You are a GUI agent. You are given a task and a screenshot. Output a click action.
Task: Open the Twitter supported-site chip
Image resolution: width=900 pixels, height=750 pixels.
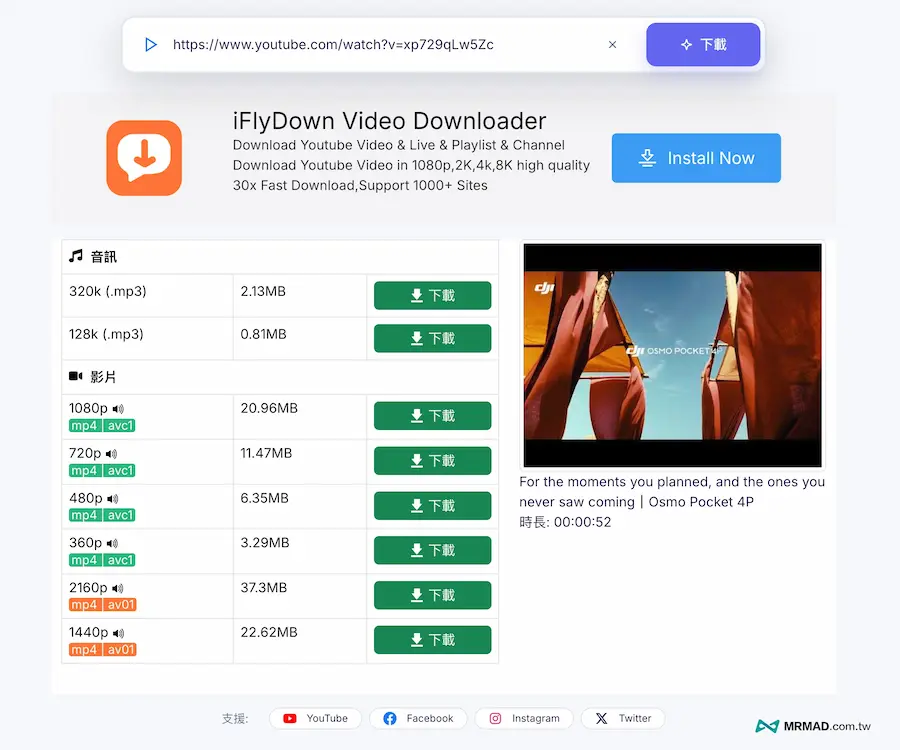(623, 718)
